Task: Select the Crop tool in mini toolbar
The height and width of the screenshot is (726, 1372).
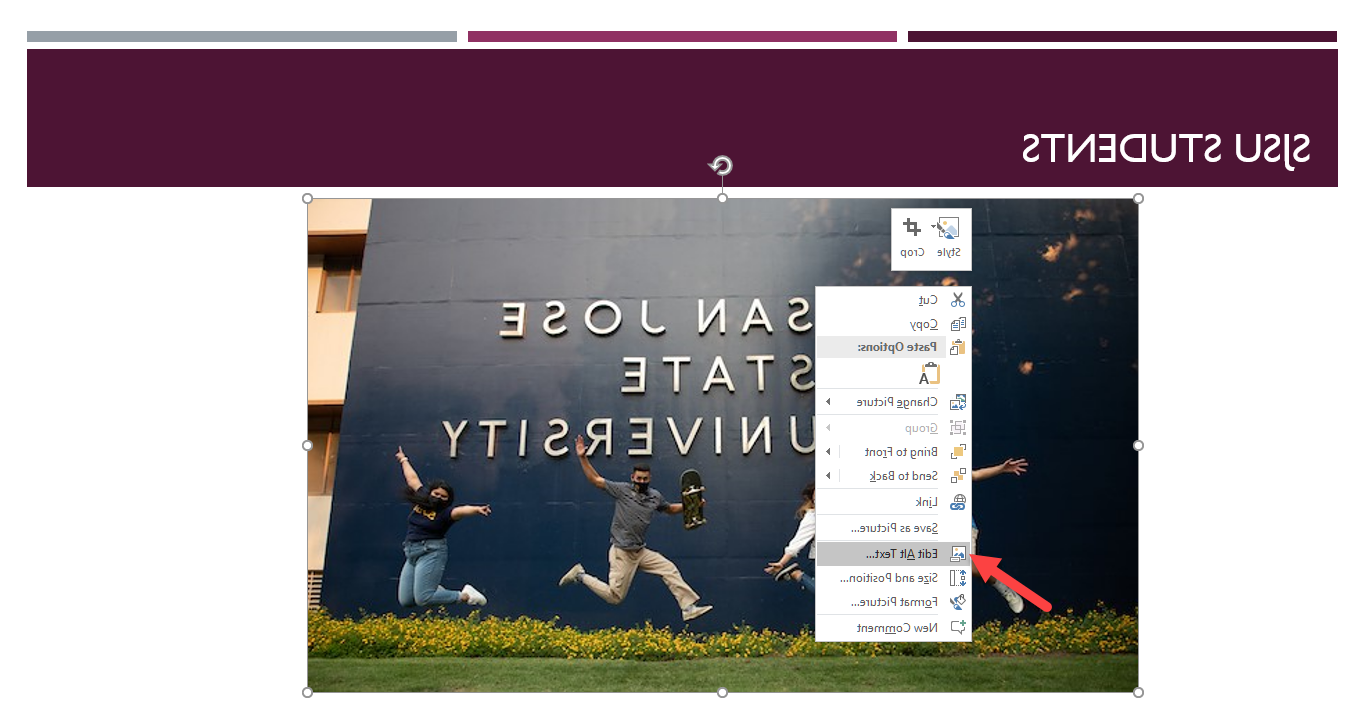Action: 912,238
